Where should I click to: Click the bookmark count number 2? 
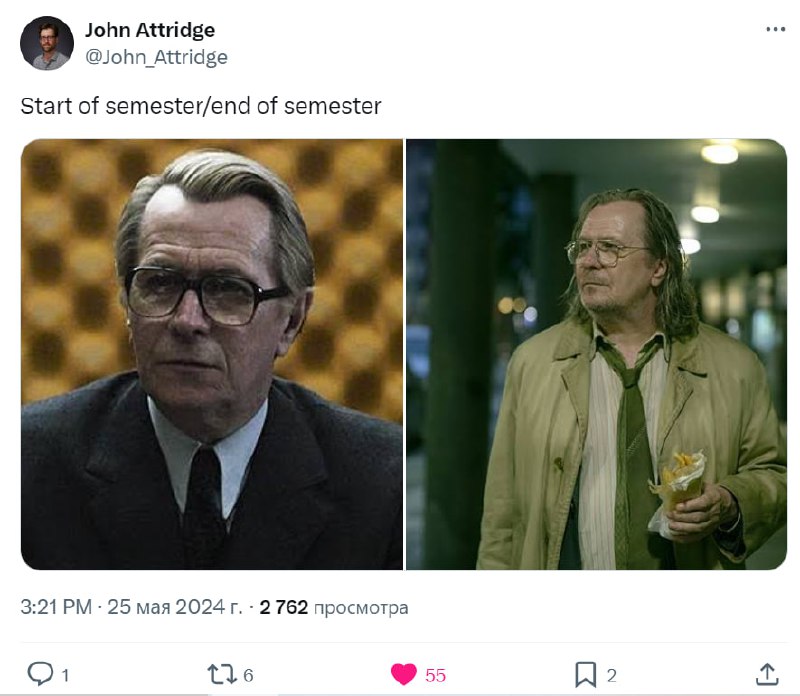click(x=612, y=676)
